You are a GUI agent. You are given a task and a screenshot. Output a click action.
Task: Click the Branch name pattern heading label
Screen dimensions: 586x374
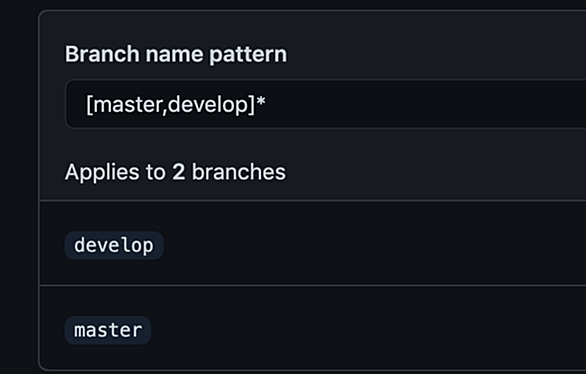point(176,55)
